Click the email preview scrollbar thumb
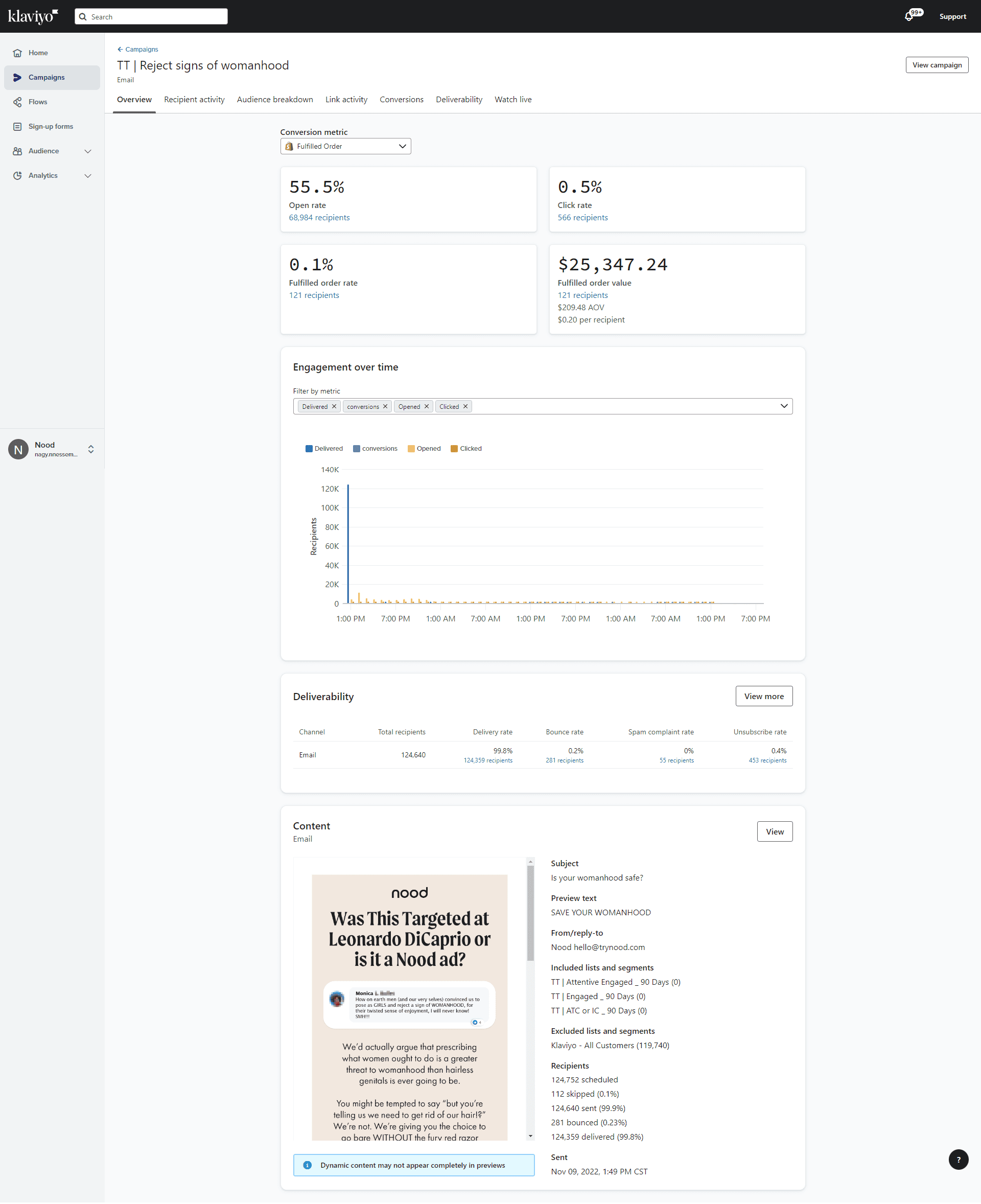The width and height of the screenshot is (981, 1204). 530,913
